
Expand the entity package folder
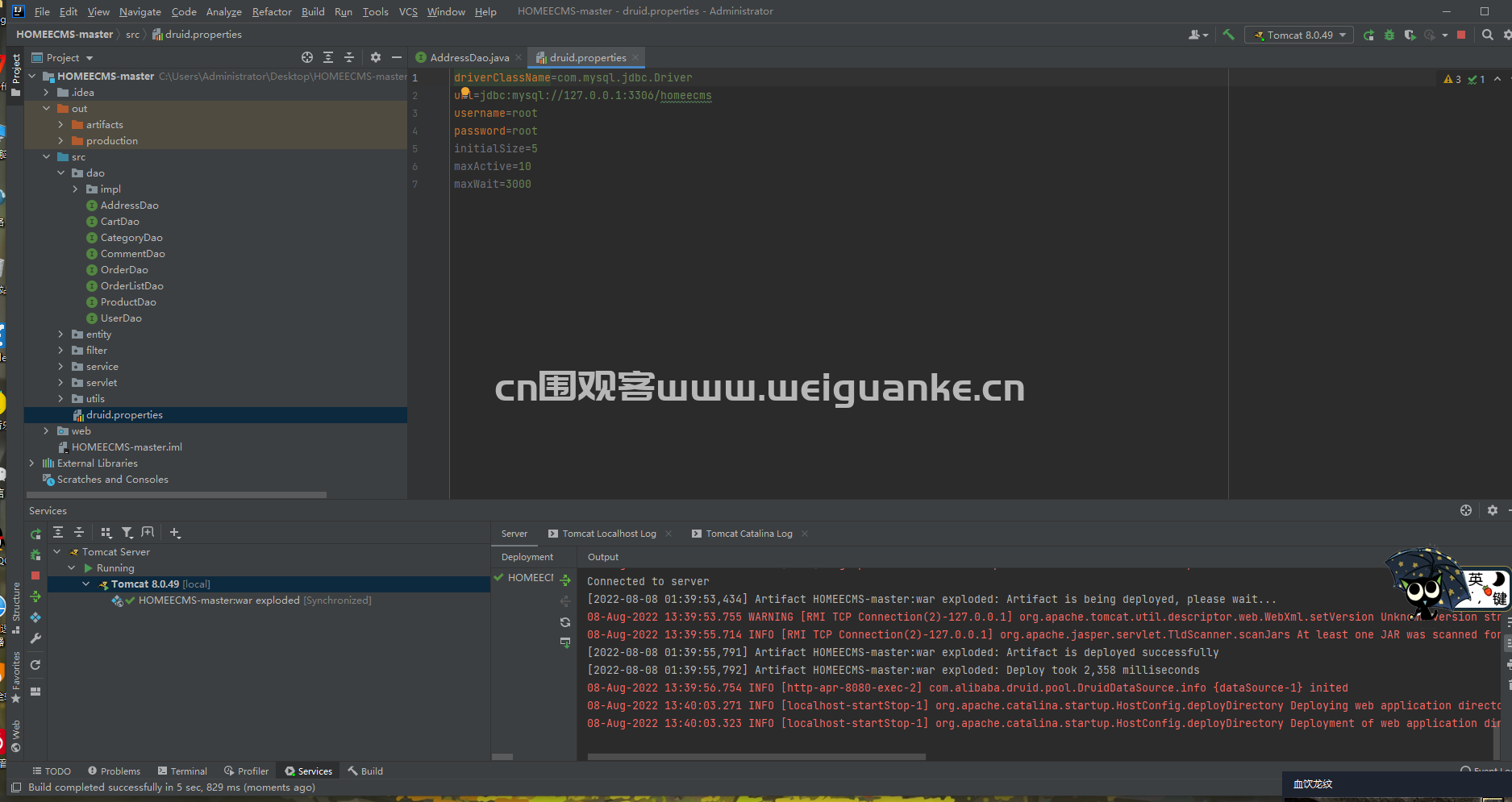click(x=60, y=335)
